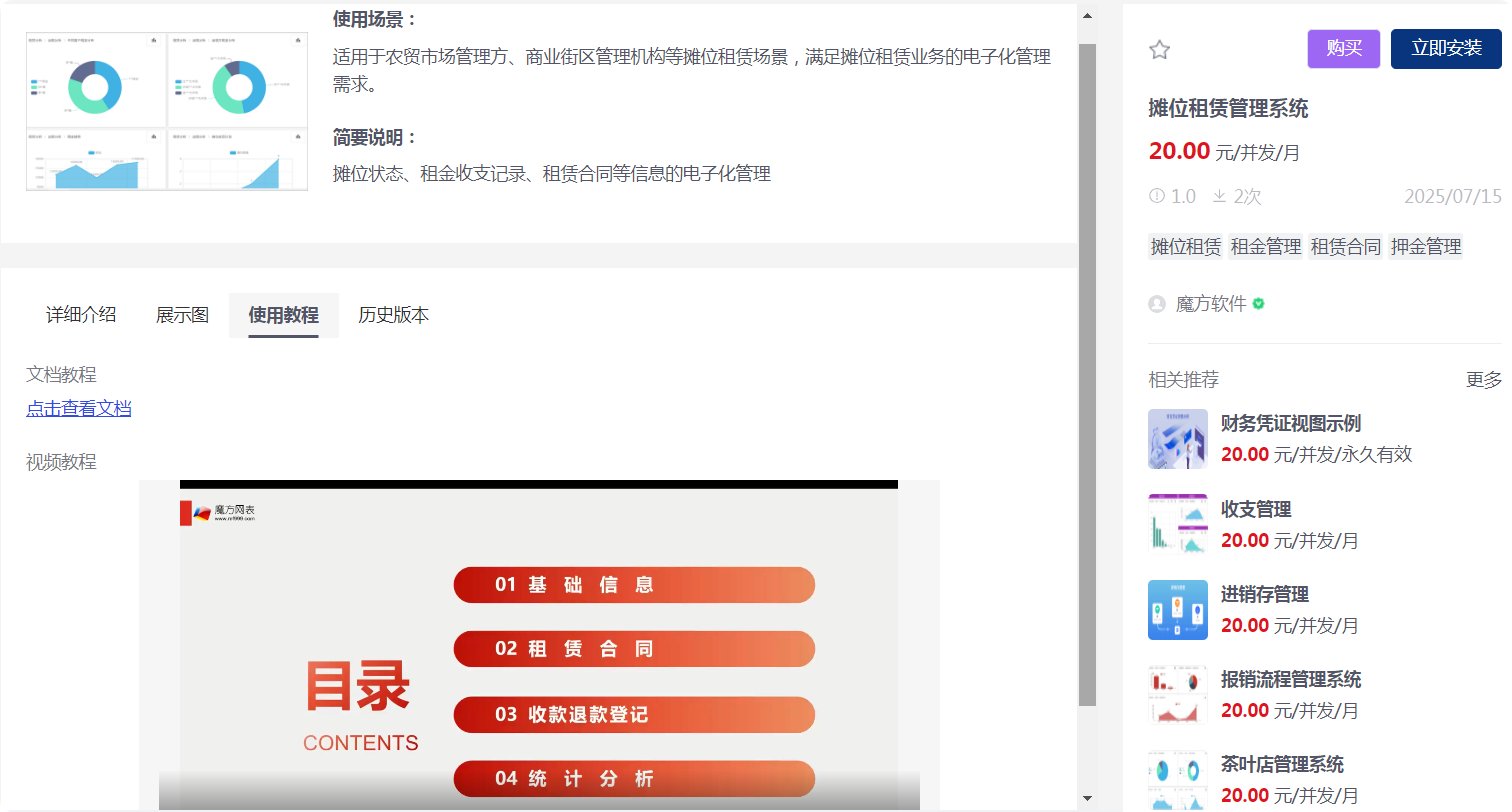Open the 财务凭证视图示例 thumbnail
Screen dimensions: 1512x812
point(1178,439)
